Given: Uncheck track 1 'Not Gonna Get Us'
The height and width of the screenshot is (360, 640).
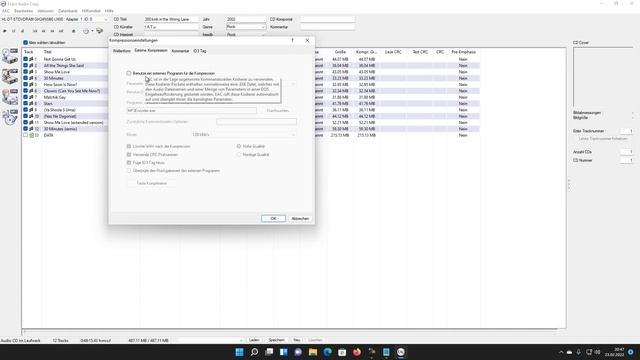Looking at the screenshot, I should coord(25,59).
